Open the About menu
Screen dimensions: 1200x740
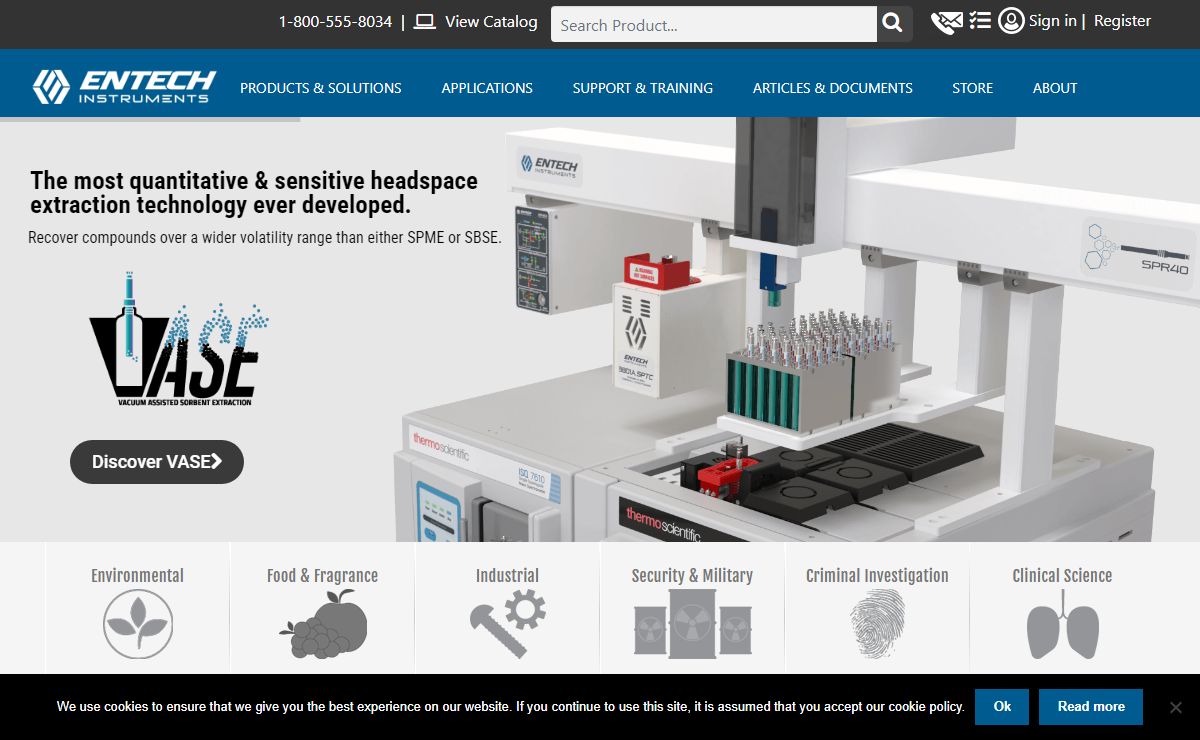1055,88
